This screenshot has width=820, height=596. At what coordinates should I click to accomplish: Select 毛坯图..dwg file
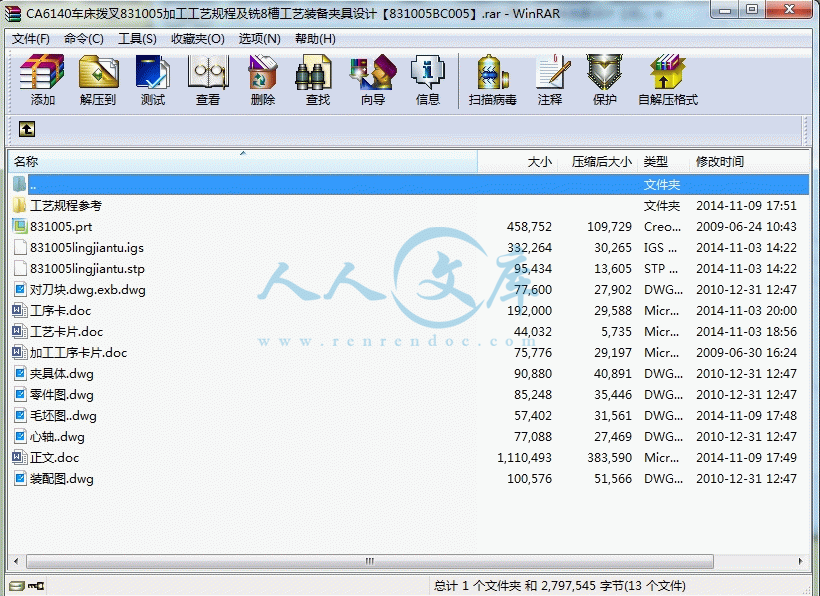[63, 416]
